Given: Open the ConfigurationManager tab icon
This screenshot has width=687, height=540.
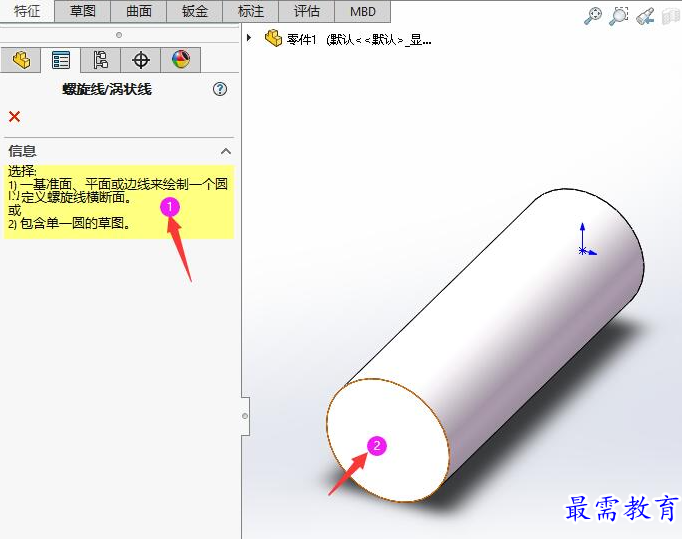Looking at the screenshot, I should pos(100,60).
